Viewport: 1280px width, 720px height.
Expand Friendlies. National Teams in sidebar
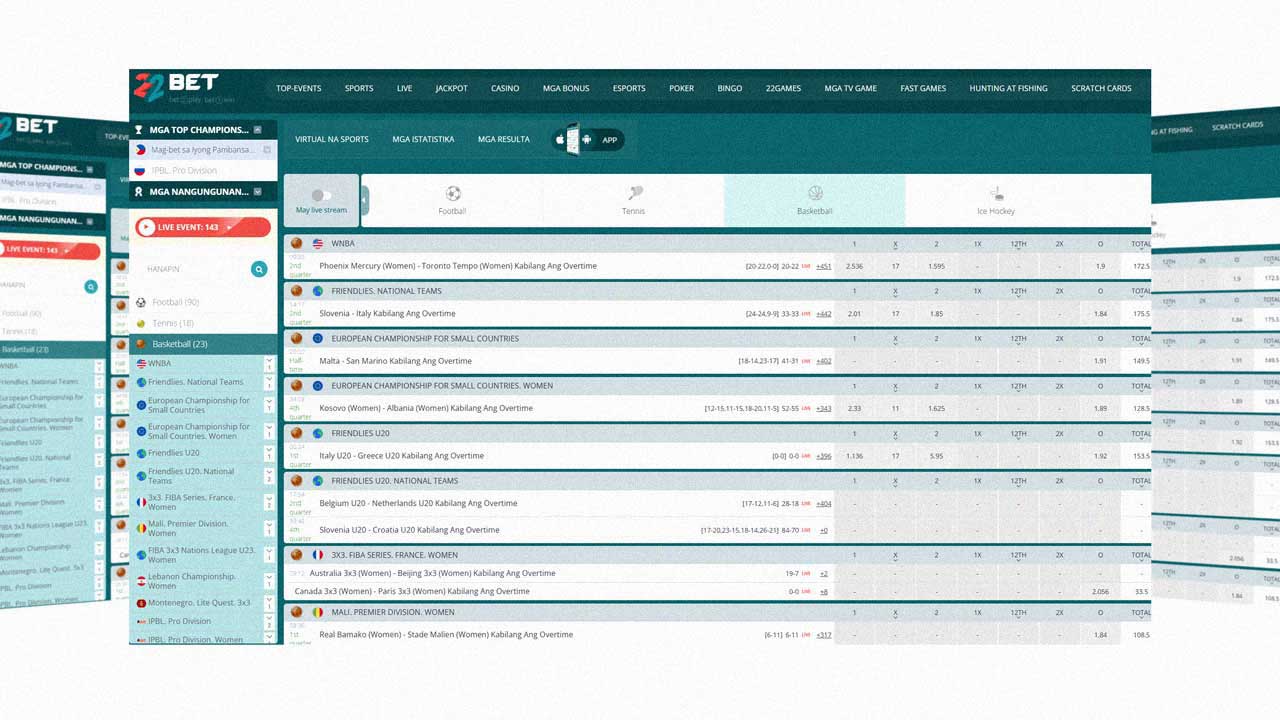pos(269,382)
